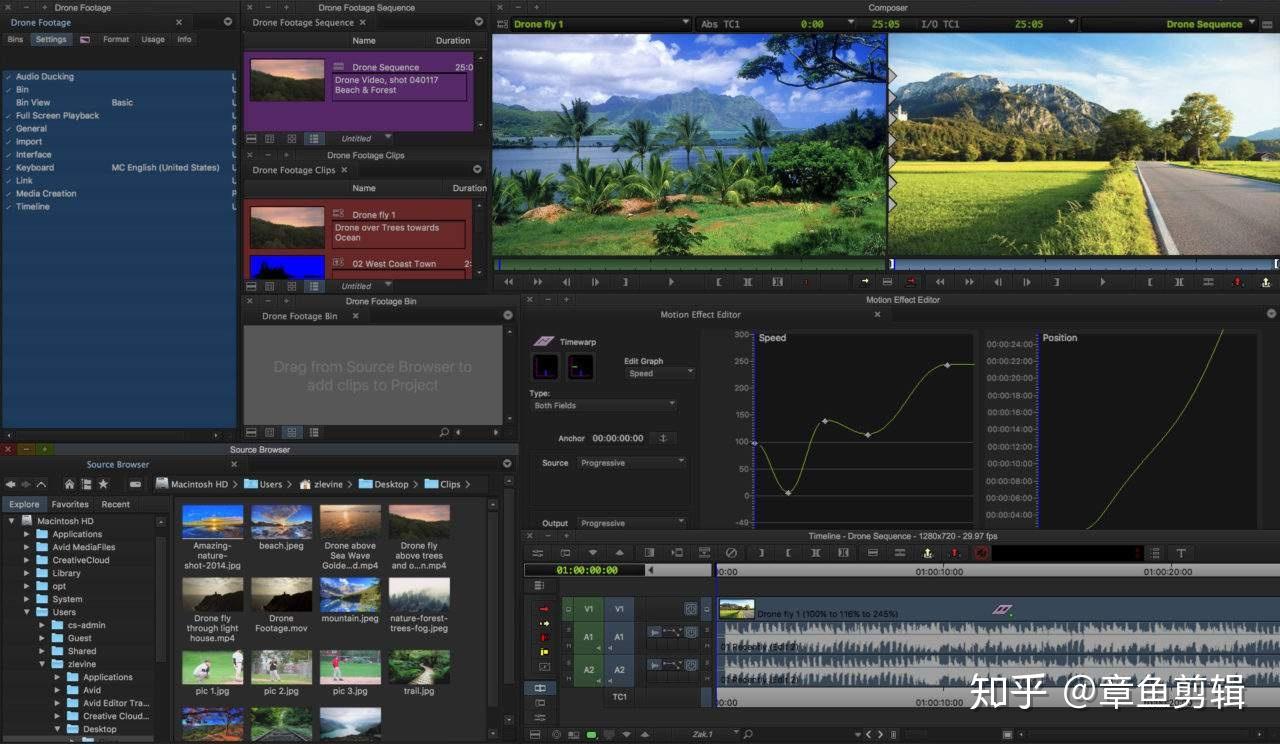Open the Format tab in project window

pos(116,40)
